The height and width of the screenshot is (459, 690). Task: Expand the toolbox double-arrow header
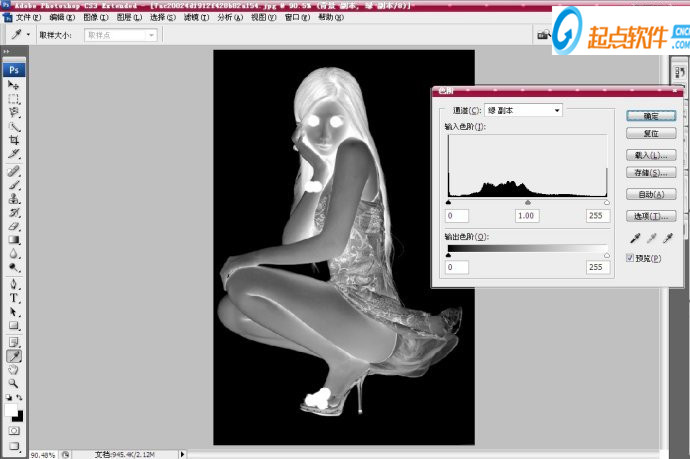tap(7, 51)
